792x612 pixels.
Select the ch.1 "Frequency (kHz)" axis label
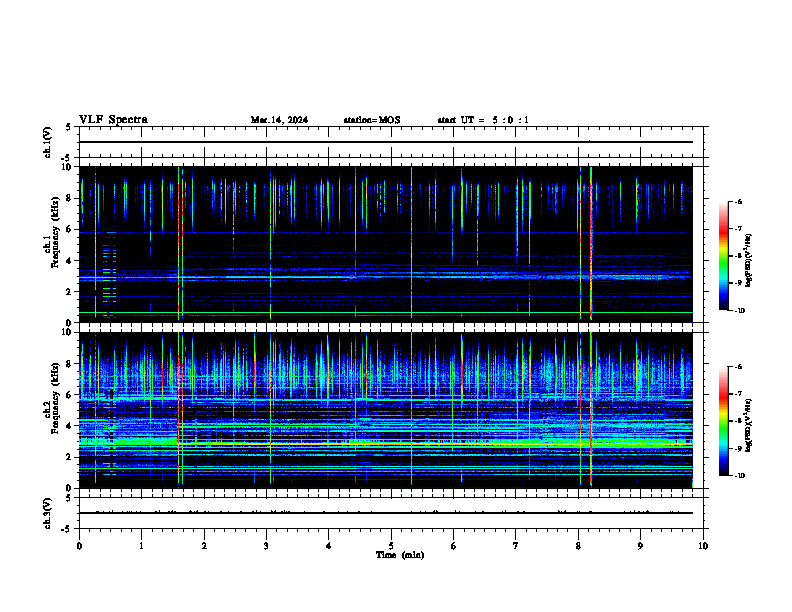(x=55, y=230)
